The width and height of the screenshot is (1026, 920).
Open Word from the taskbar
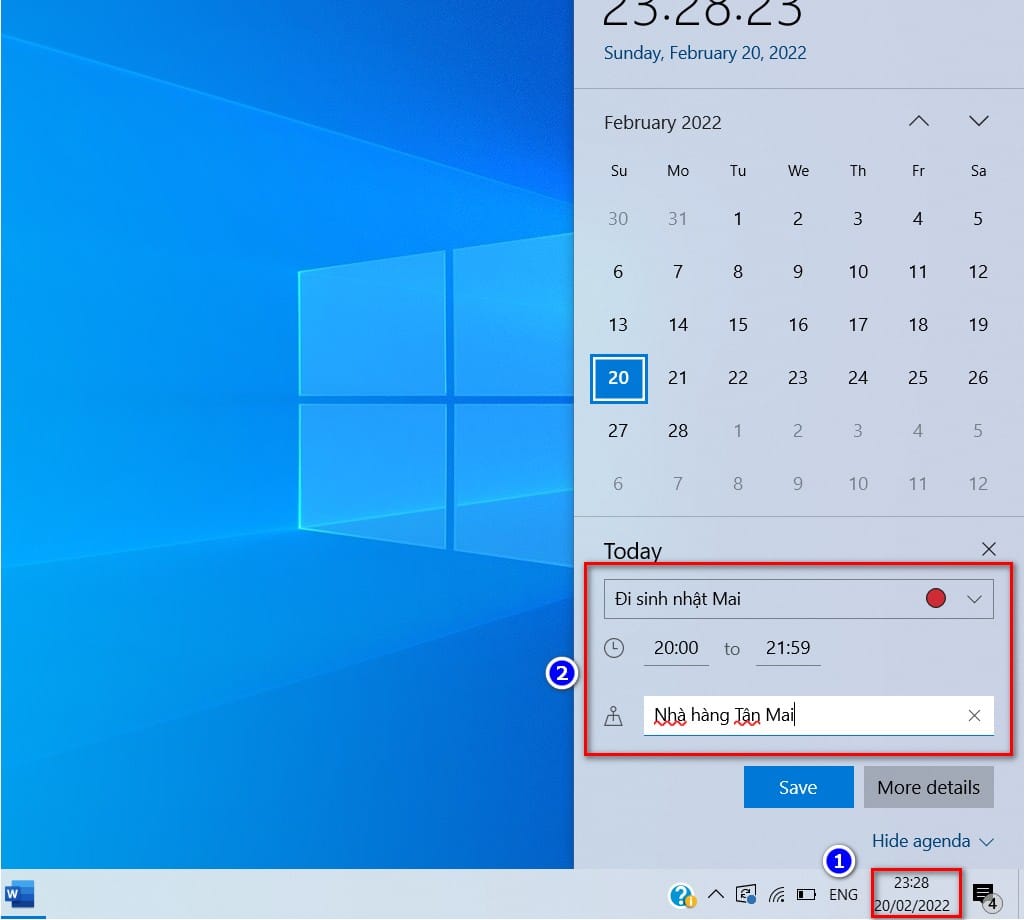click(x=19, y=894)
